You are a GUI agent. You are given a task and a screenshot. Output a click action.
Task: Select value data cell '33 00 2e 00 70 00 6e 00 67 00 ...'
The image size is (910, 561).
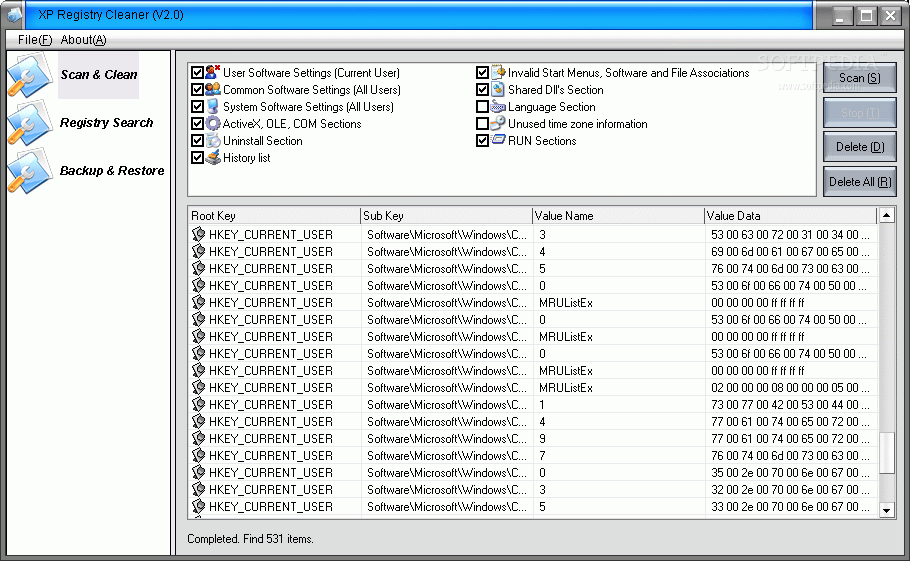[790, 506]
